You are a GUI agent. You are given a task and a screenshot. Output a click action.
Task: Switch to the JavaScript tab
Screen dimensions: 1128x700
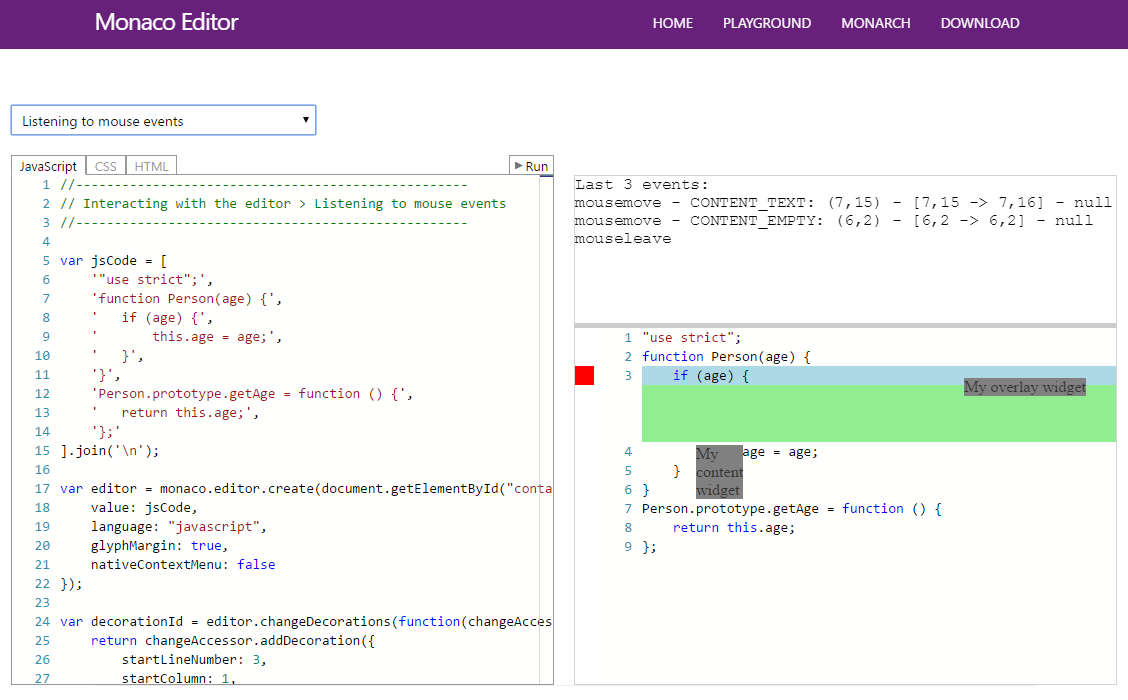click(48, 166)
